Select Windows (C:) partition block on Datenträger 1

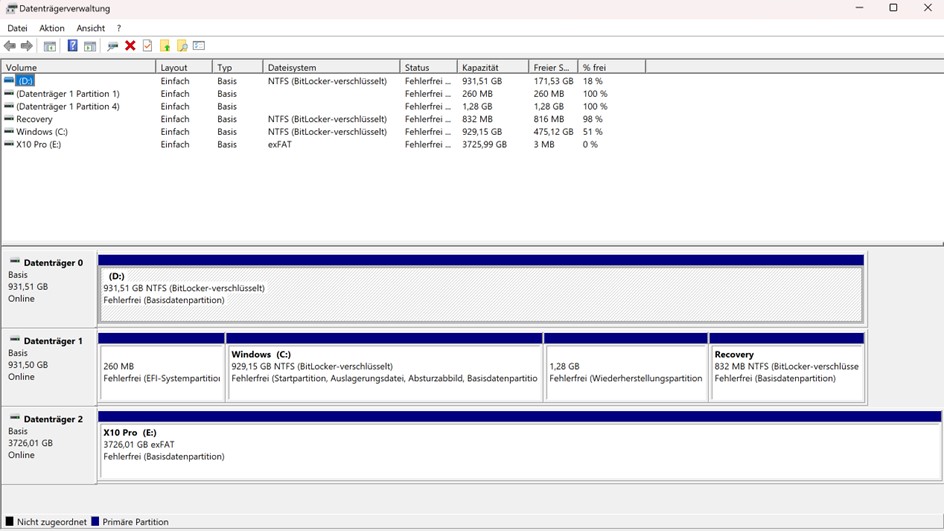384,373
